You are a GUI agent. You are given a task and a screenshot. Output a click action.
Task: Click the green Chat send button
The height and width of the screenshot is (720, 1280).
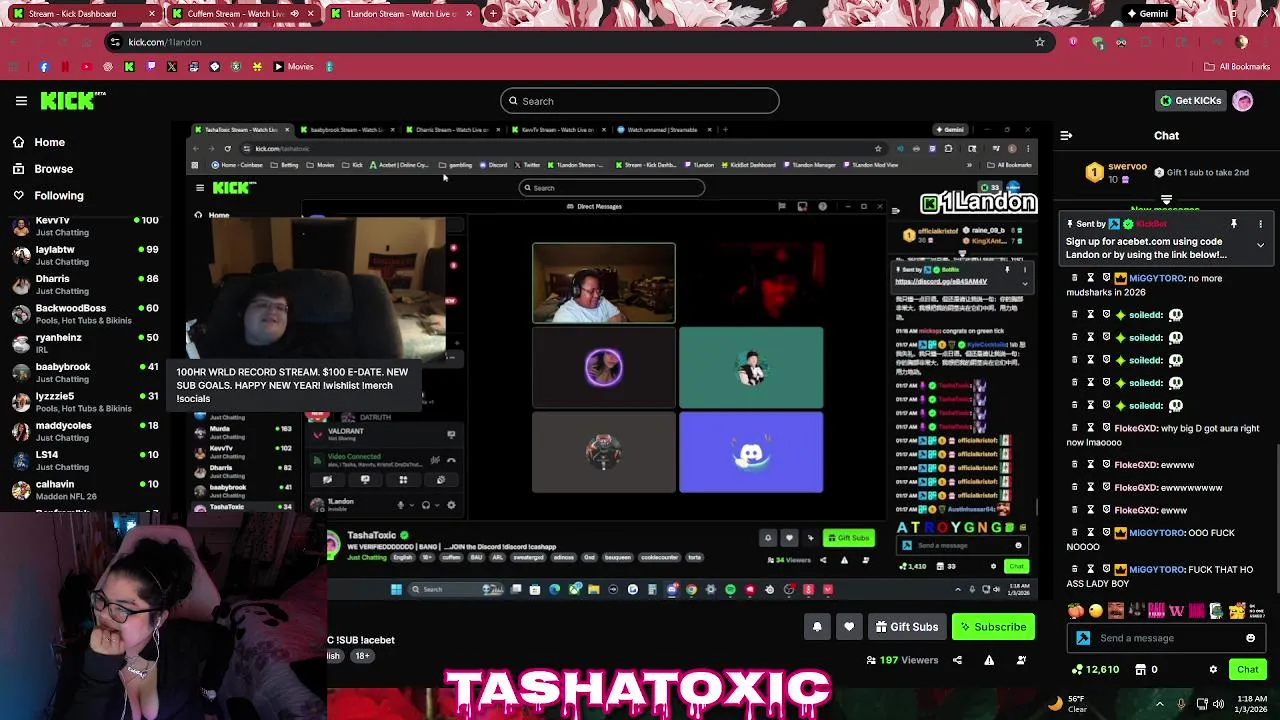tap(1248, 669)
